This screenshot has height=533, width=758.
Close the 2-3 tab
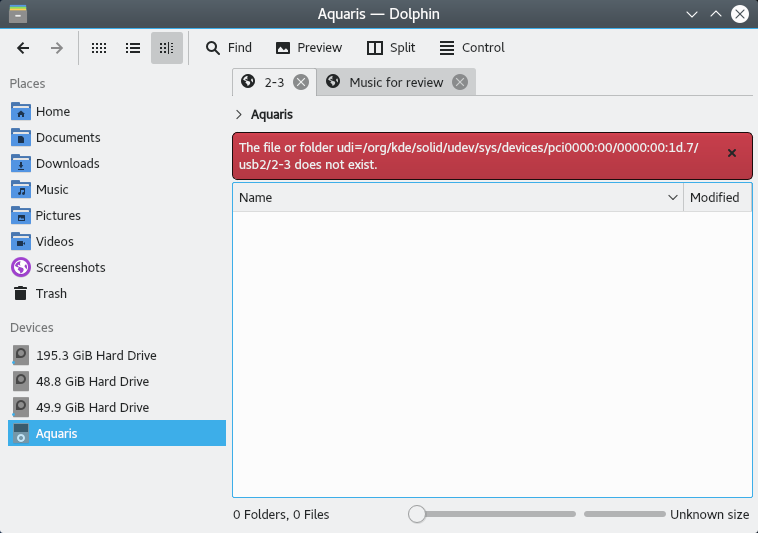tap(301, 83)
